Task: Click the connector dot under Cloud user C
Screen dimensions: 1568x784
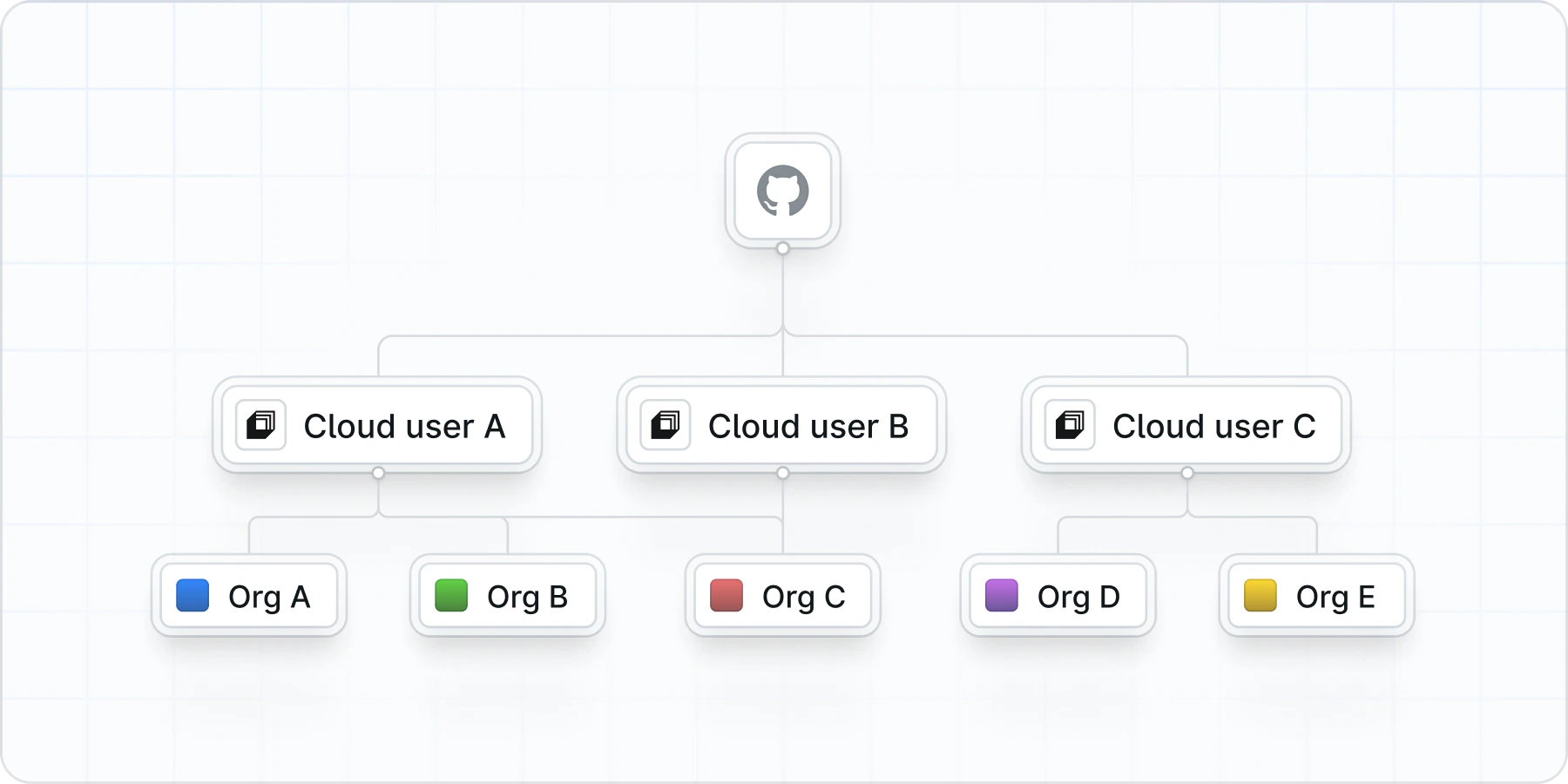Action: pyautogui.click(x=1186, y=472)
